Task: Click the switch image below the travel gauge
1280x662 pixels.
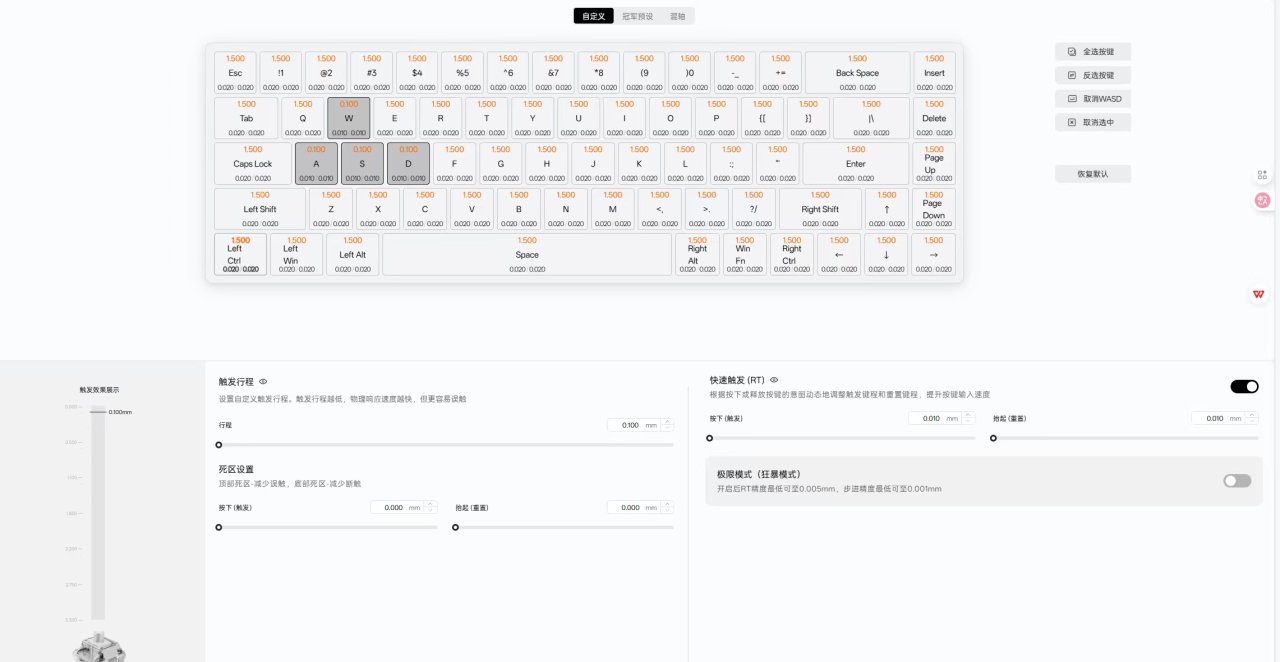Action: tap(99, 648)
